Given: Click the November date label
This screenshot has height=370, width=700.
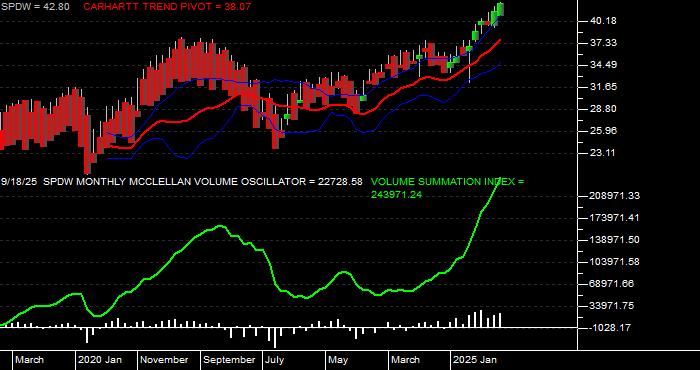Looking at the screenshot, I should tap(165, 360).
